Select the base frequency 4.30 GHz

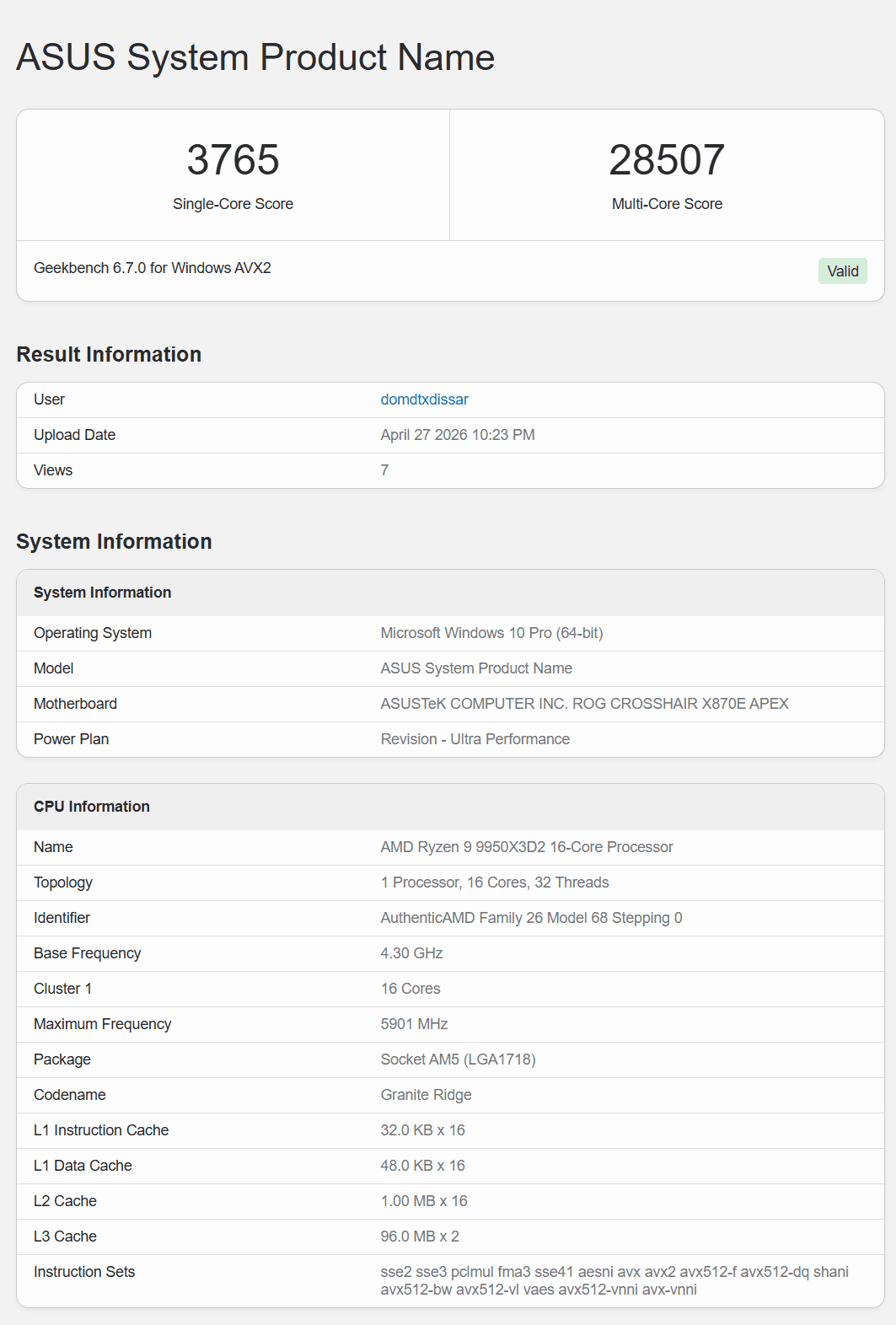[x=411, y=953]
